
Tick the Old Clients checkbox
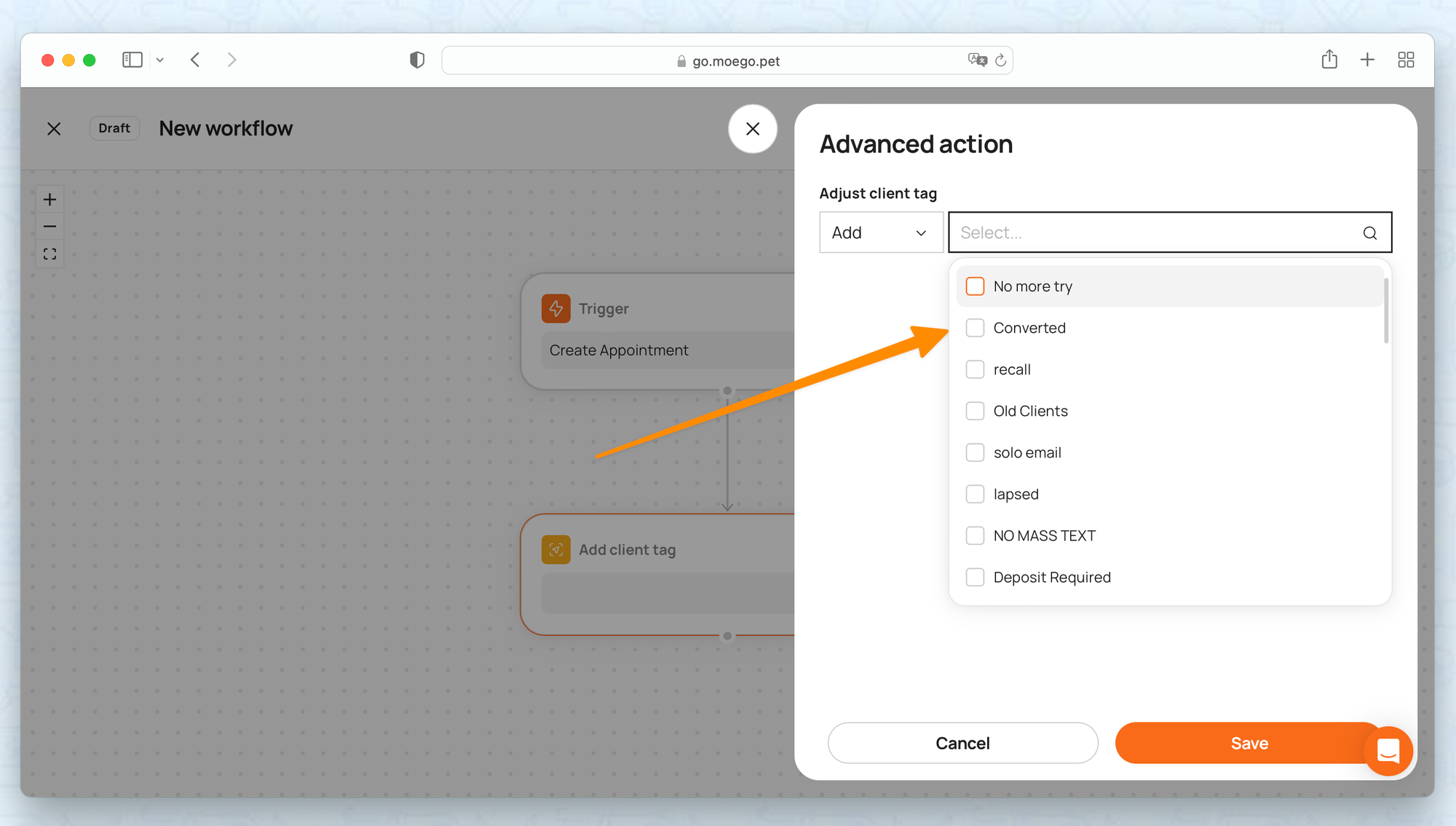point(975,411)
